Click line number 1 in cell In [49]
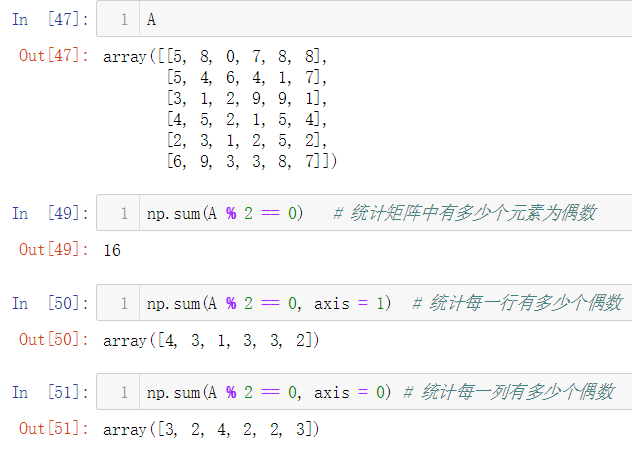632x451 pixels. [x=124, y=213]
